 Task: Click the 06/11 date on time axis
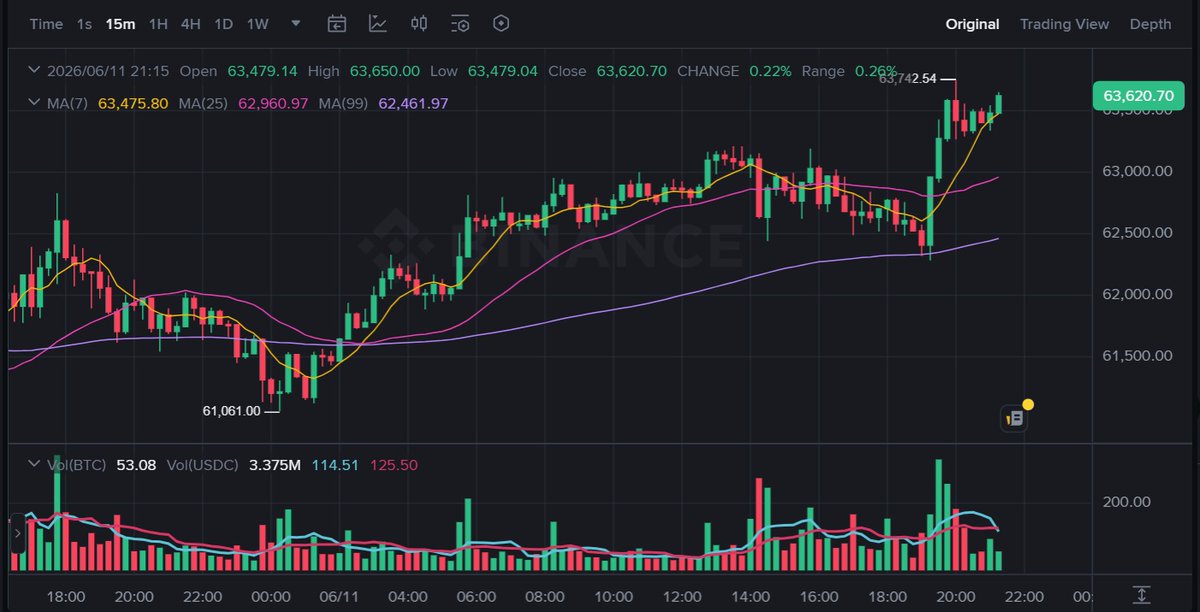point(339,596)
